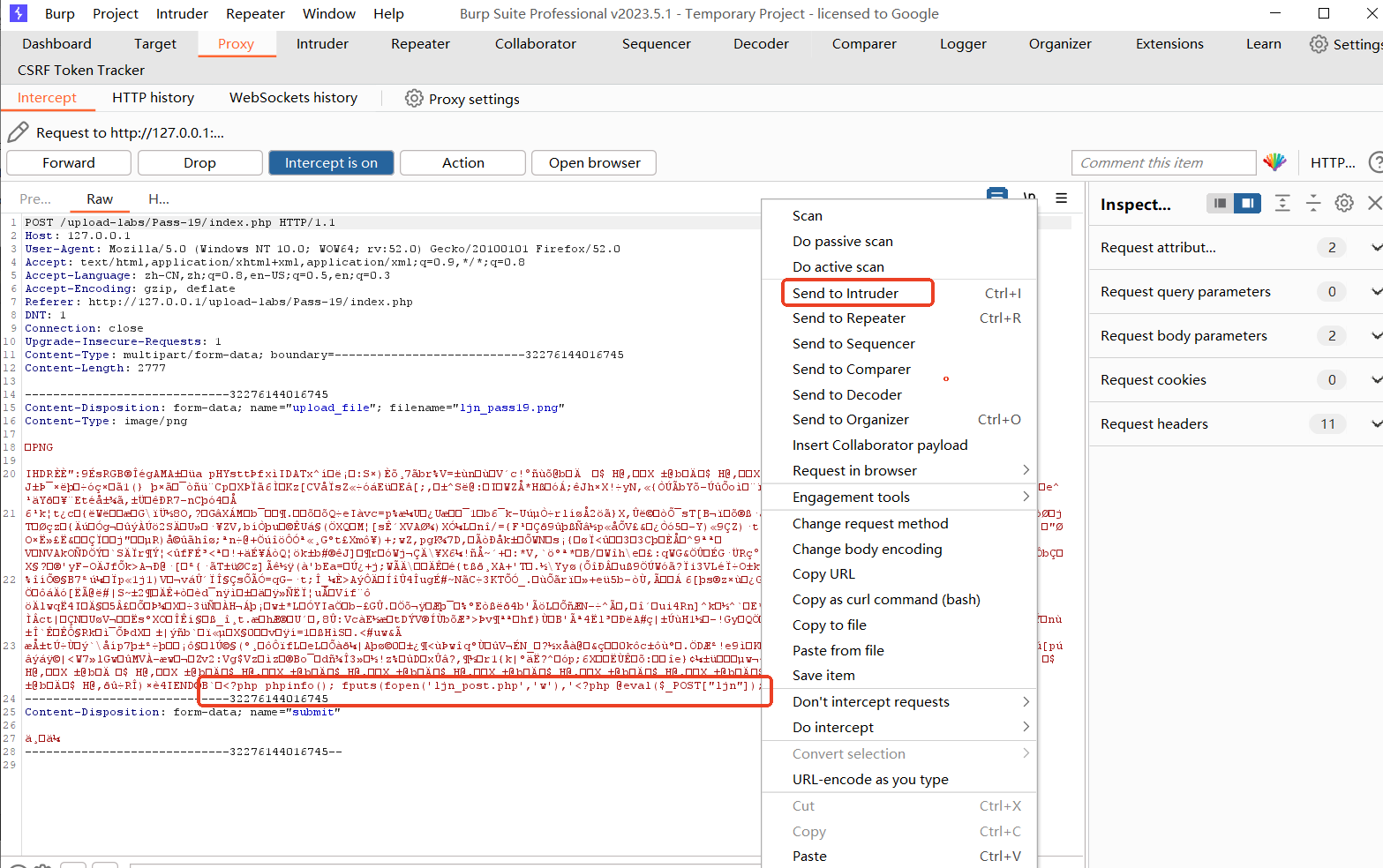Select Save item
This screenshot has height=868, width=1383.
(x=898, y=675)
